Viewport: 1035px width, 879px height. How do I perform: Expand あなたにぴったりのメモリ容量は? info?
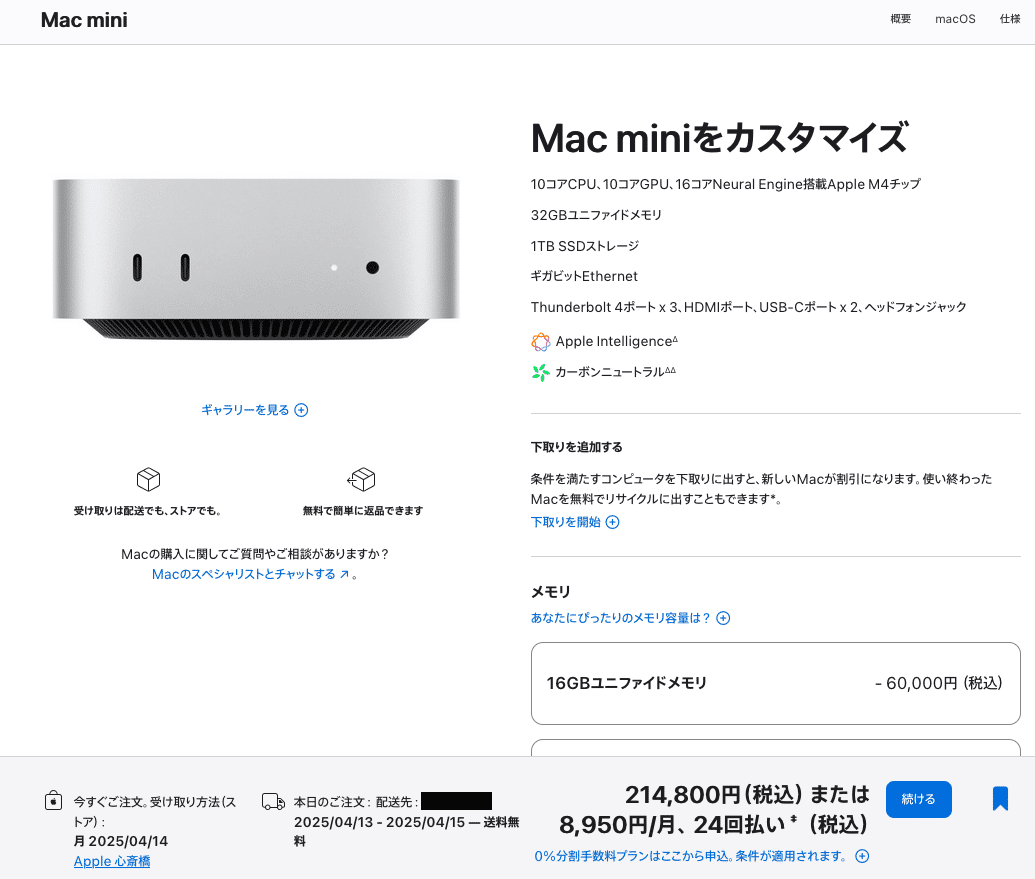click(630, 618)
